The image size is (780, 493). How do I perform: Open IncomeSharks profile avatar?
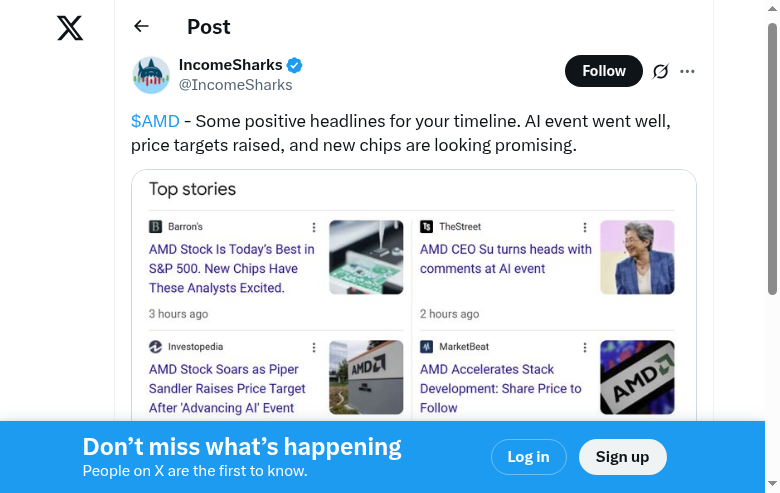click(151, 75)
